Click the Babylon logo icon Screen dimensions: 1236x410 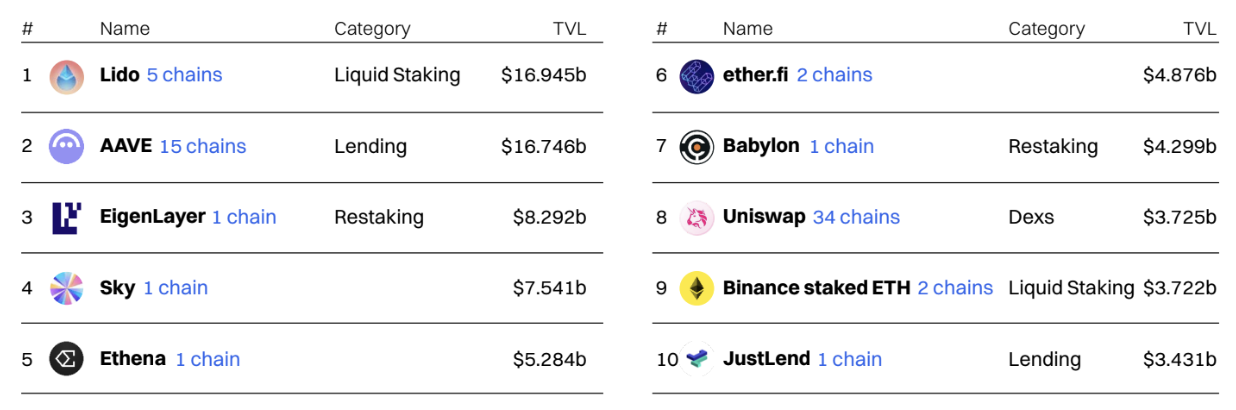coord(696,147)
